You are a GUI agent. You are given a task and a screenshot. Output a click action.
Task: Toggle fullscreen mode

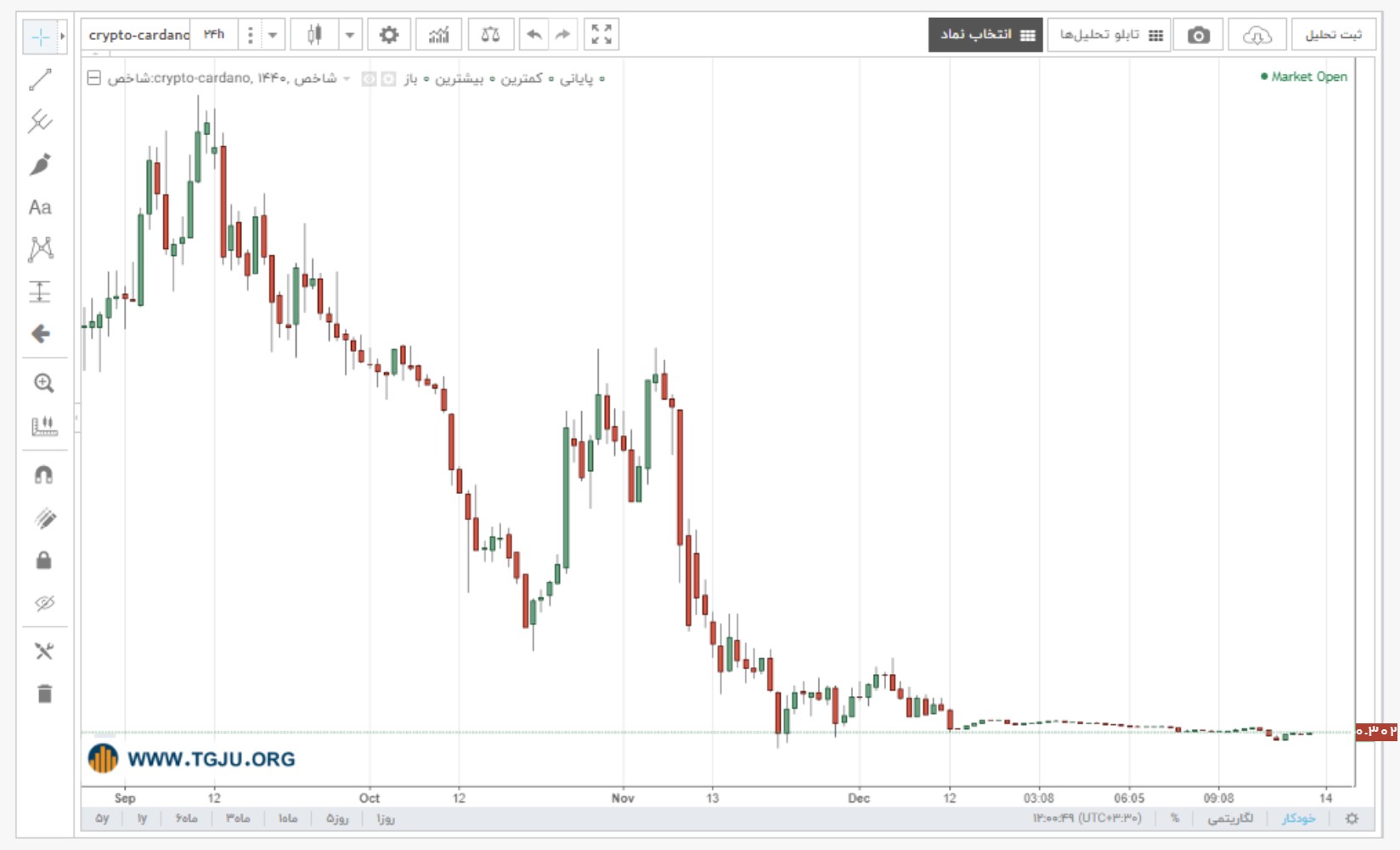tap(601, 35)
